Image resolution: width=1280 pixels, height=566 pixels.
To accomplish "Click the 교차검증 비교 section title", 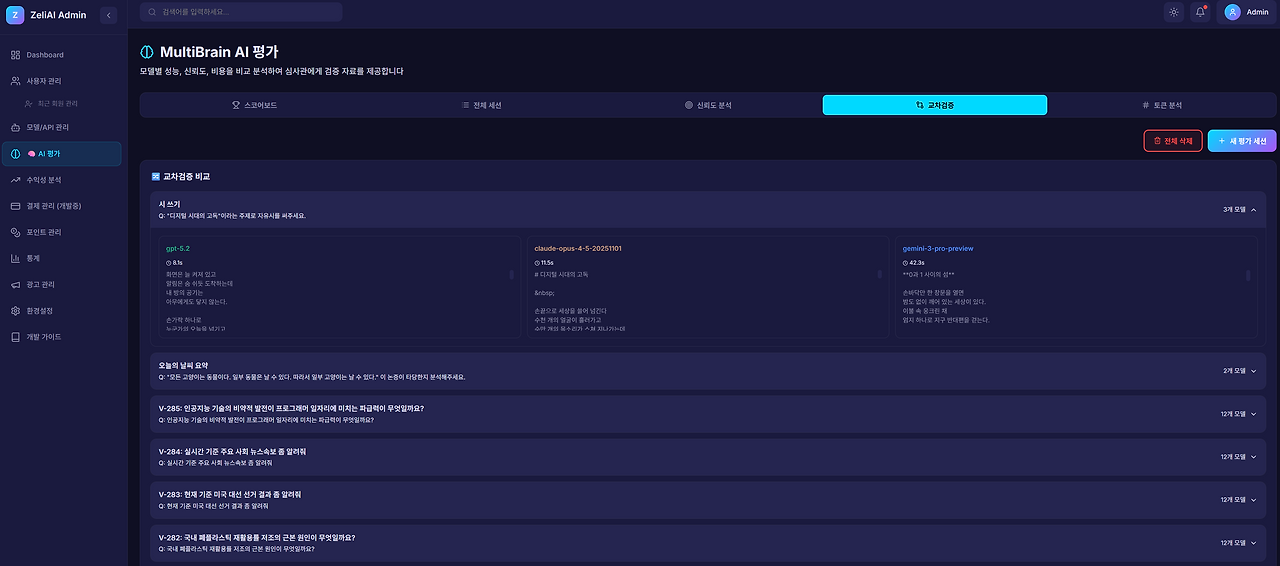I will [x=186, y=176].
